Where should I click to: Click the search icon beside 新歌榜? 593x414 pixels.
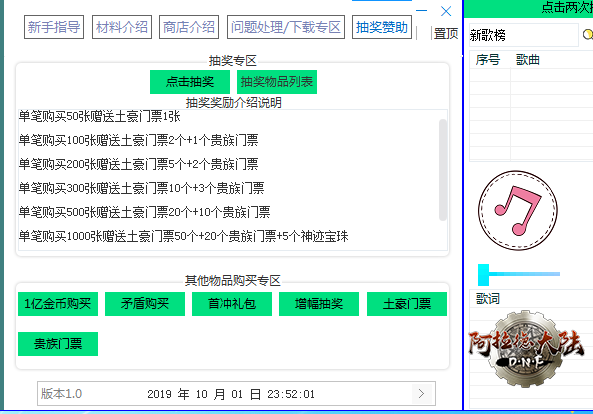[588, 34]
